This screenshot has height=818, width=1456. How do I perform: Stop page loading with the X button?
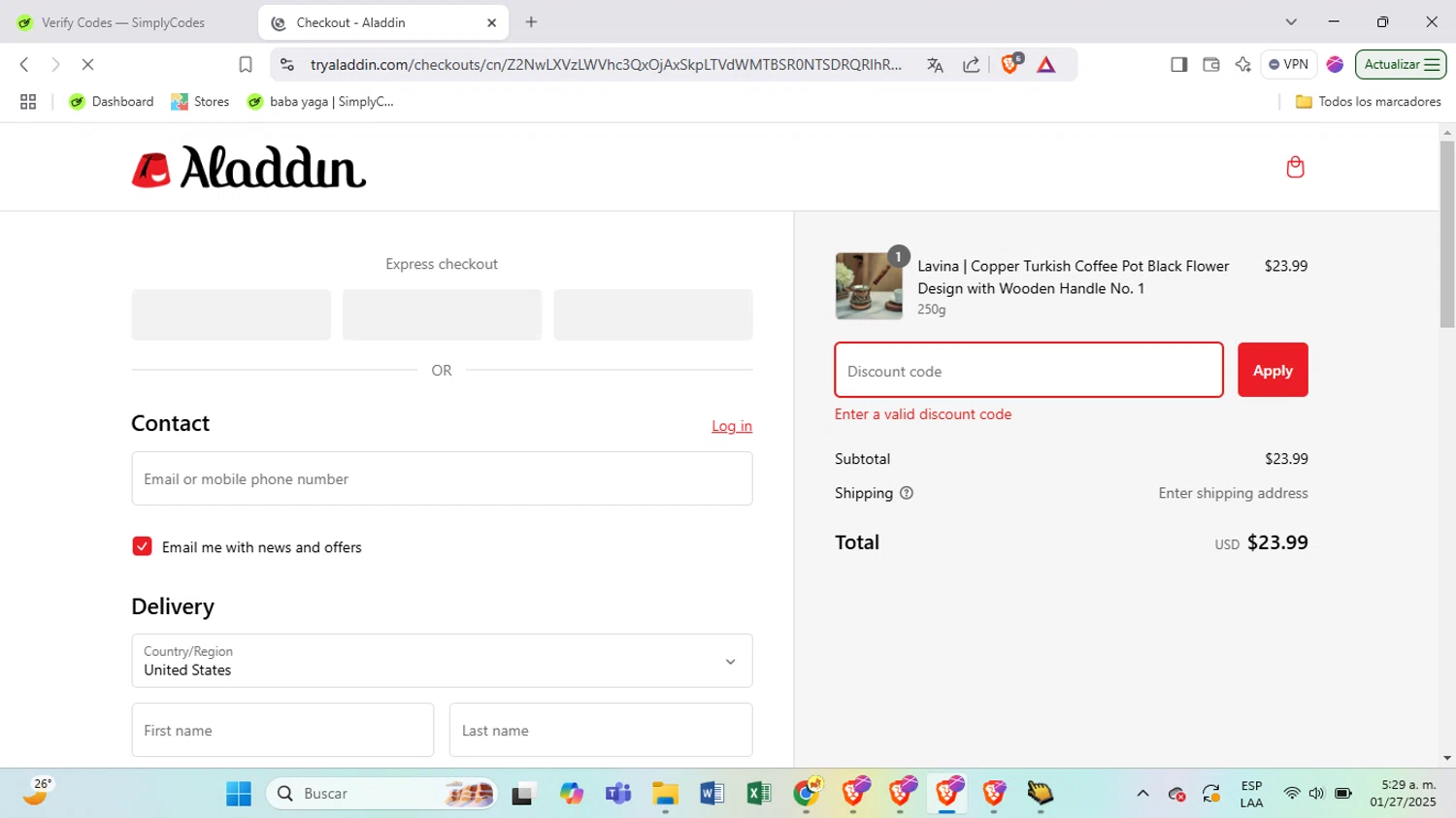coord(87,64)
